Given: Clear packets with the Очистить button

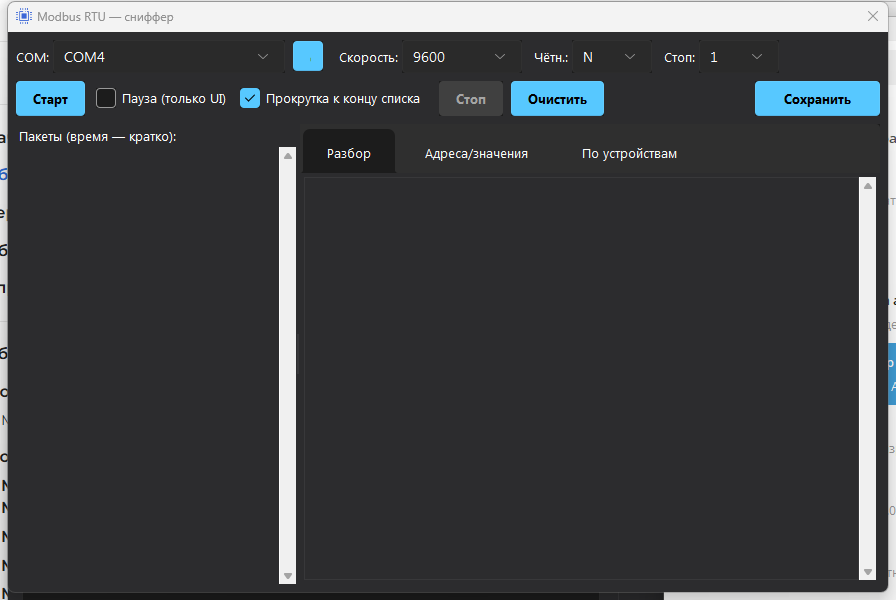Looking at the screenshot, I should pyautogui.click(x=557, y=99).
